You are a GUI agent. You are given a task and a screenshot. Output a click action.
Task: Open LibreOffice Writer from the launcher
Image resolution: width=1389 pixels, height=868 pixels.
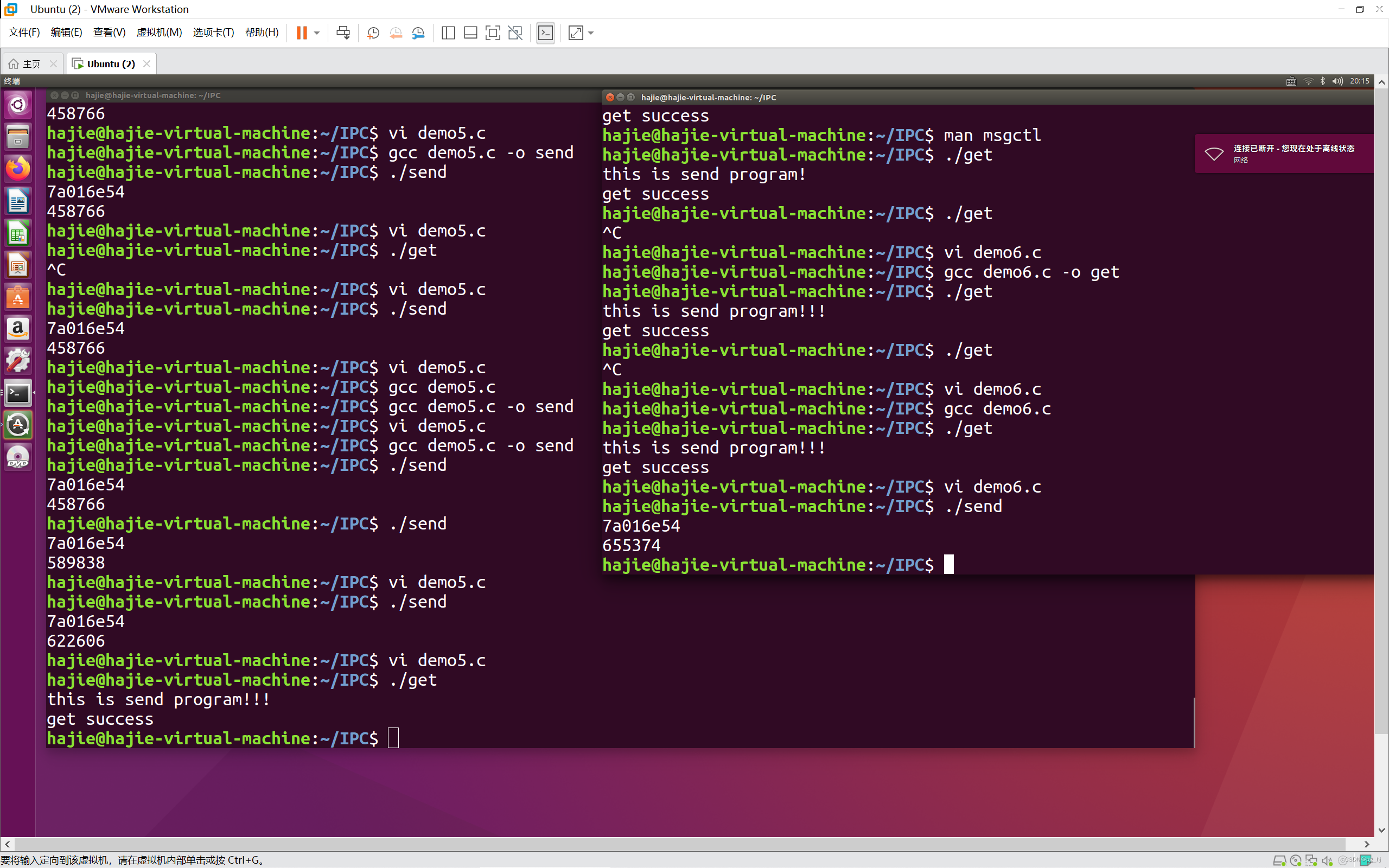tap(18, 201)
